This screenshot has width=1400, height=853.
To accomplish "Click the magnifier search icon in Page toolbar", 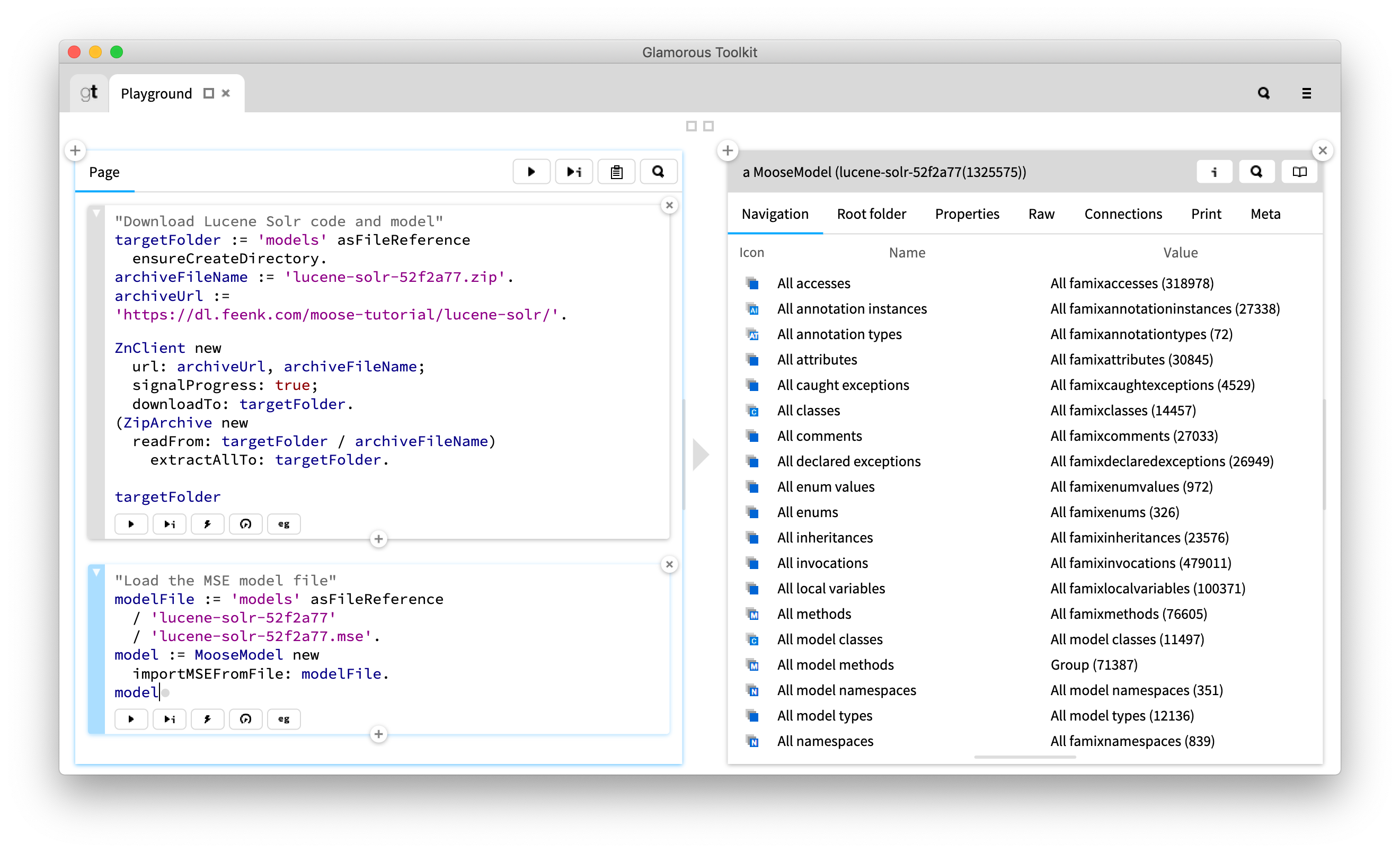I will 658,172.
